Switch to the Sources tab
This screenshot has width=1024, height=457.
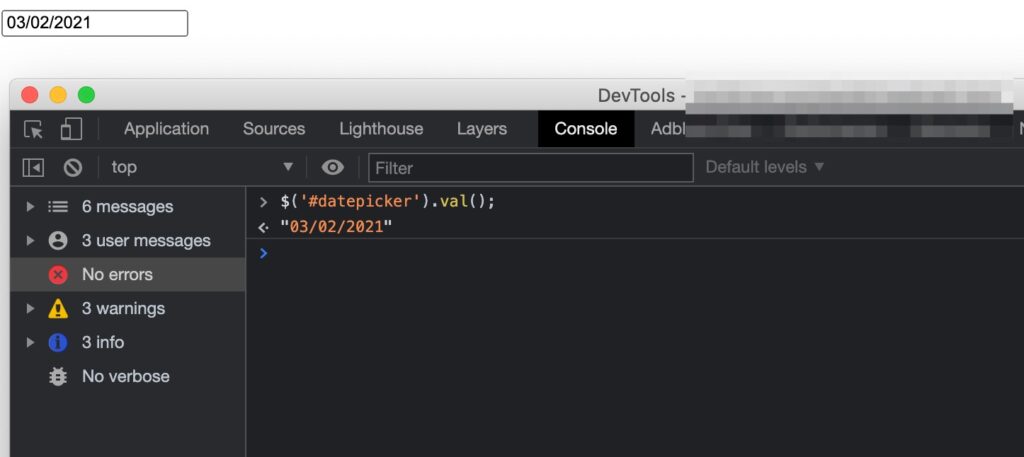(273, 129)
